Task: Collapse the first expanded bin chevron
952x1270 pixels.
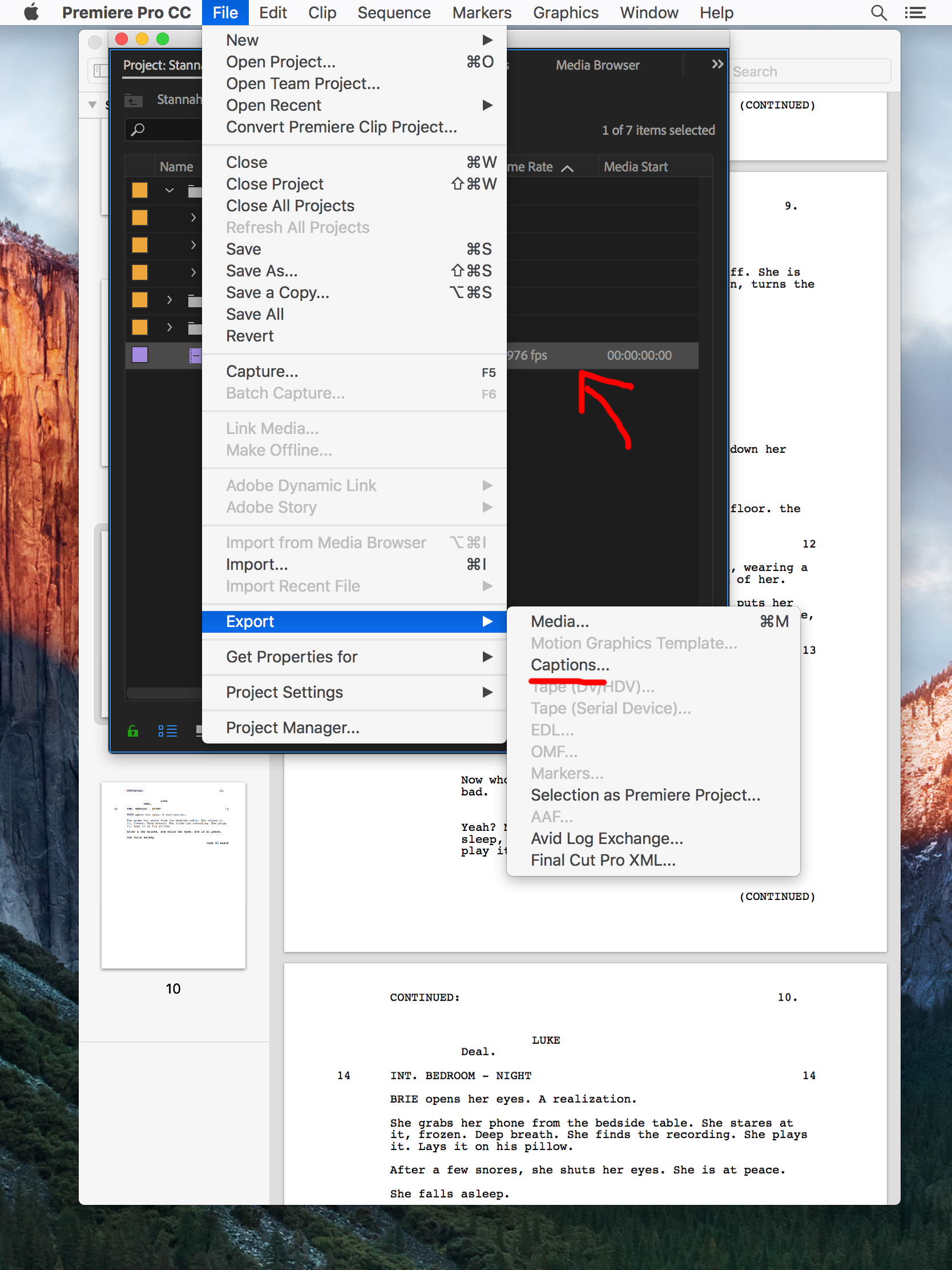Action: click(x=170, y=190)
